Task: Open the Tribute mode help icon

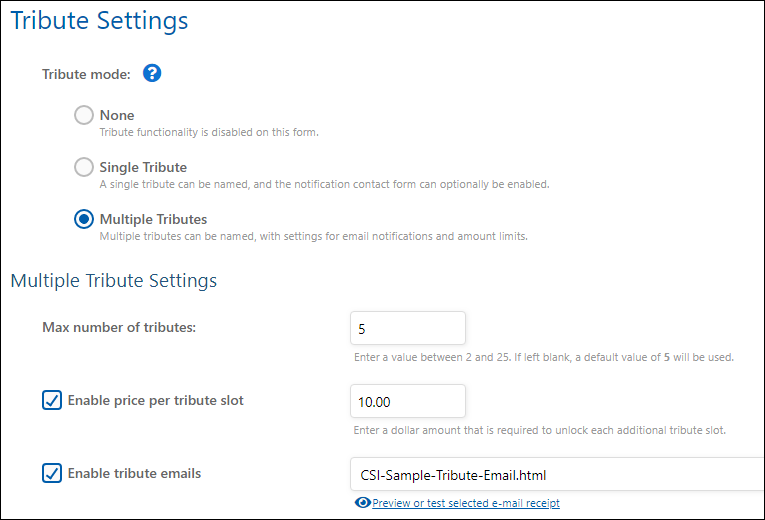Action: (x=152, y=73)
